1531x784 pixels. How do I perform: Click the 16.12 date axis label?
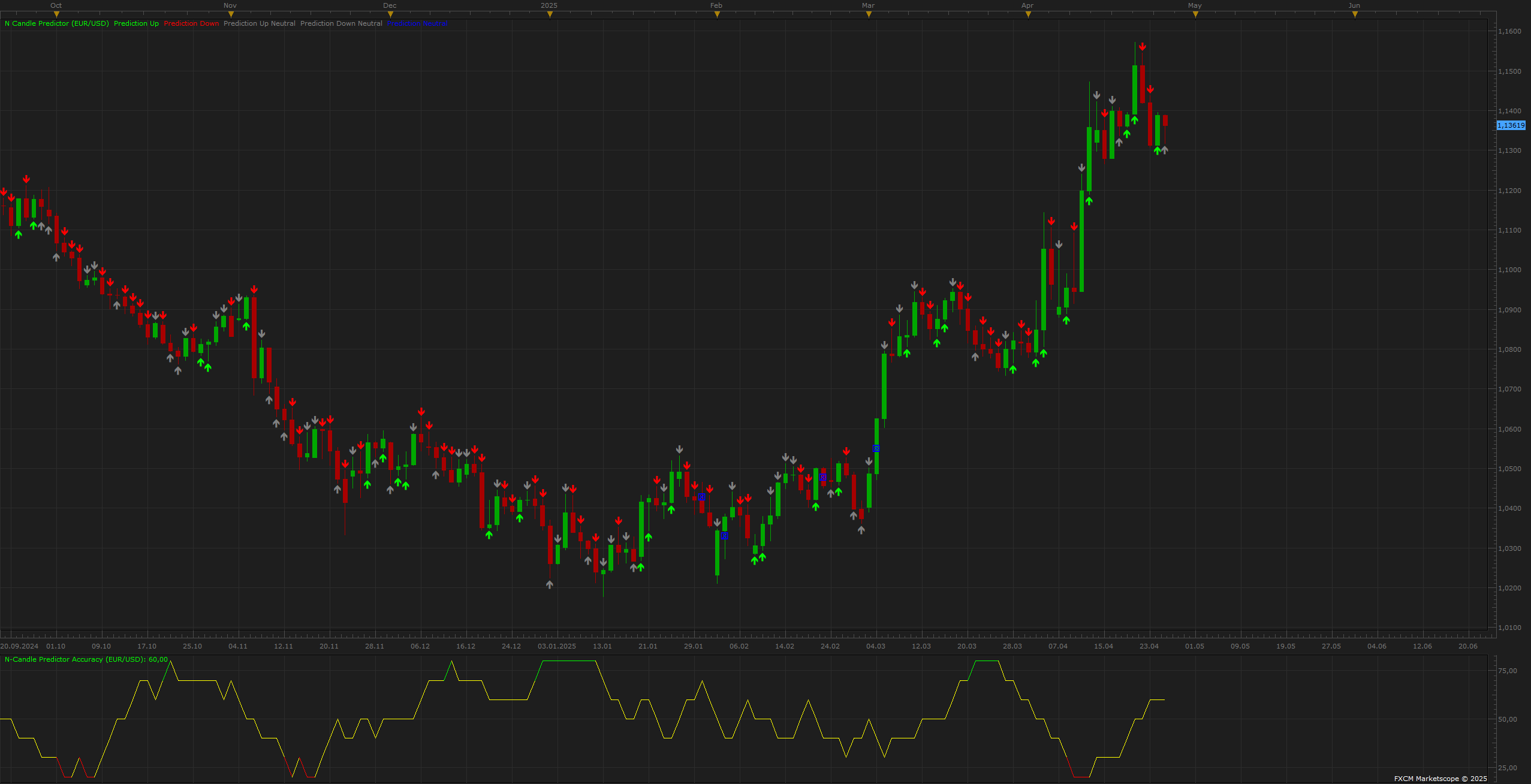coord(466,646)
